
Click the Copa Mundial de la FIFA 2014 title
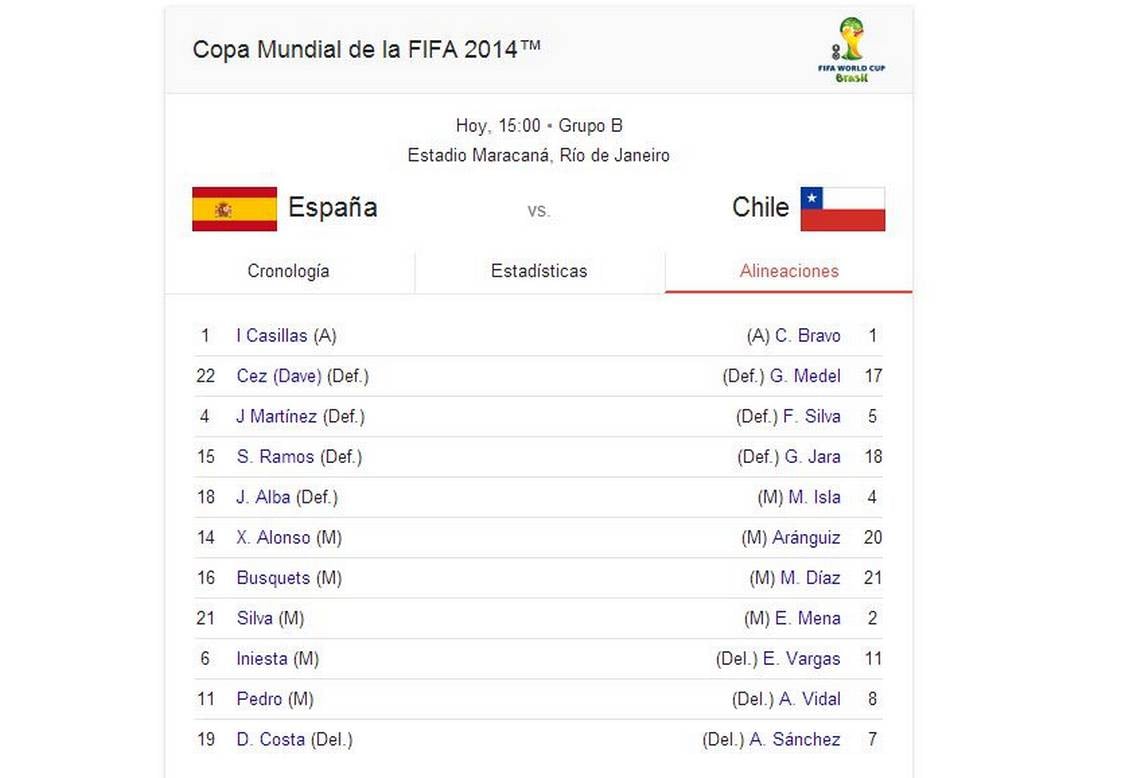coord(366,49)
